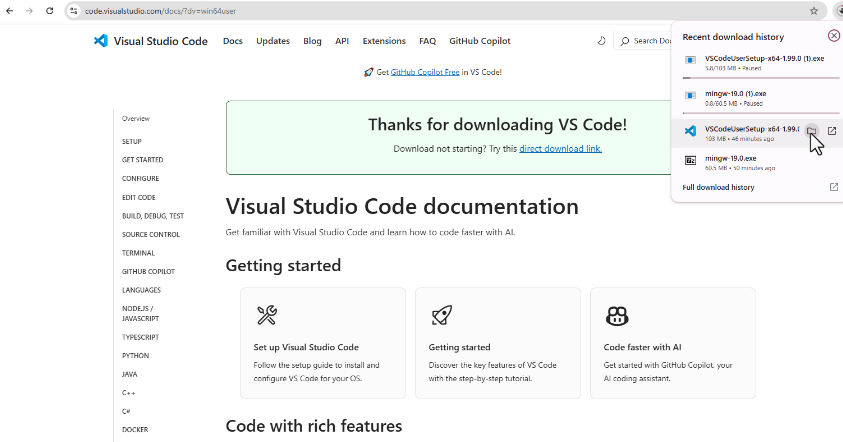Toggle the site theme icon
Image resolution: width=843 pixels, height=442 pixels.
click(x=602, y=41)
